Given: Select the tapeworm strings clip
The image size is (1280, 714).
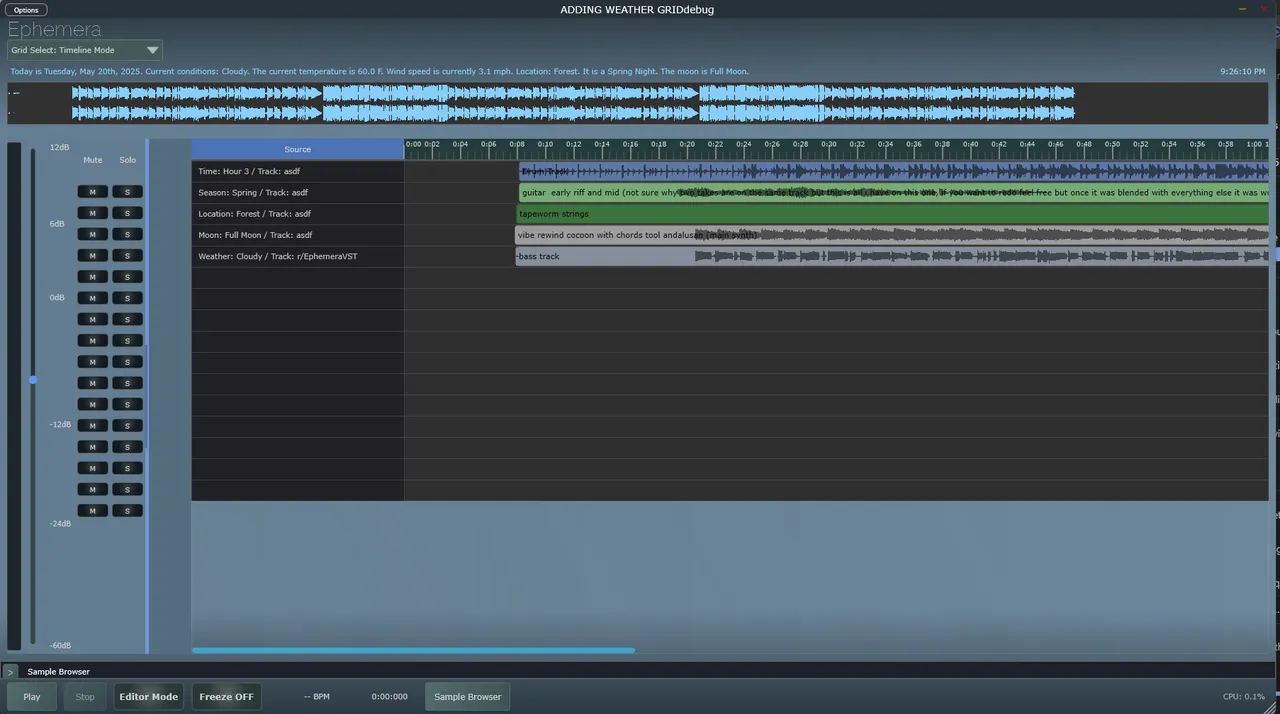Looking at the screenshot, I should point(700,213).
